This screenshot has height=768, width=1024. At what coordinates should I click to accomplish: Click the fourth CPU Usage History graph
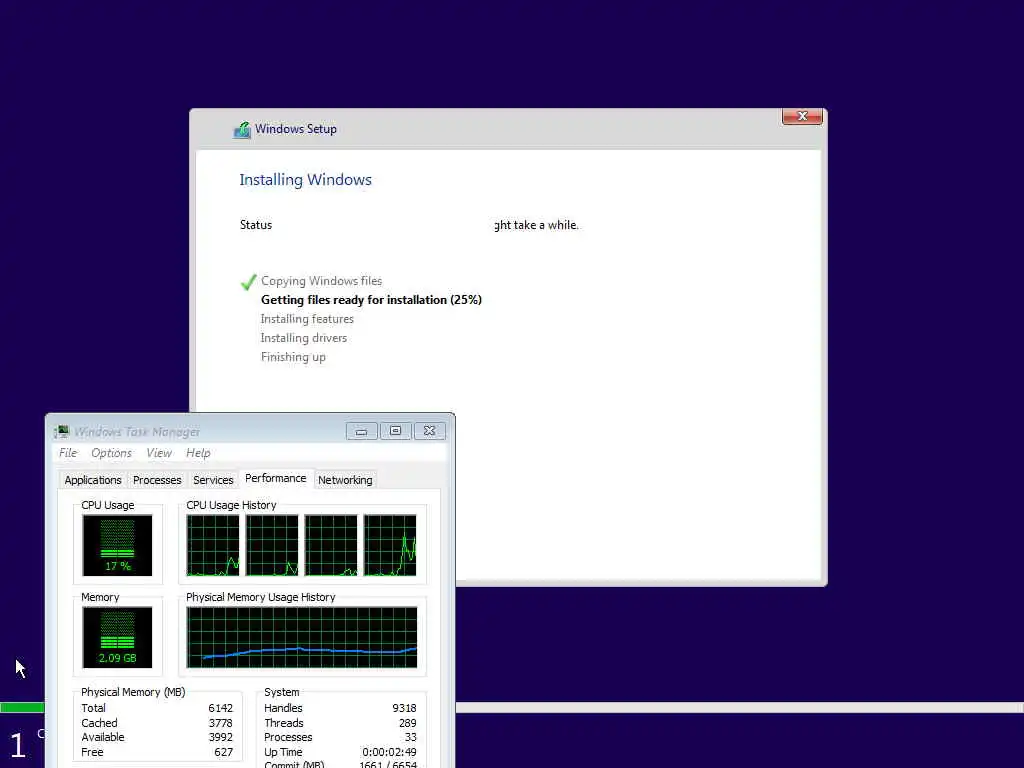pyautogui.click(x=390, y=545)
